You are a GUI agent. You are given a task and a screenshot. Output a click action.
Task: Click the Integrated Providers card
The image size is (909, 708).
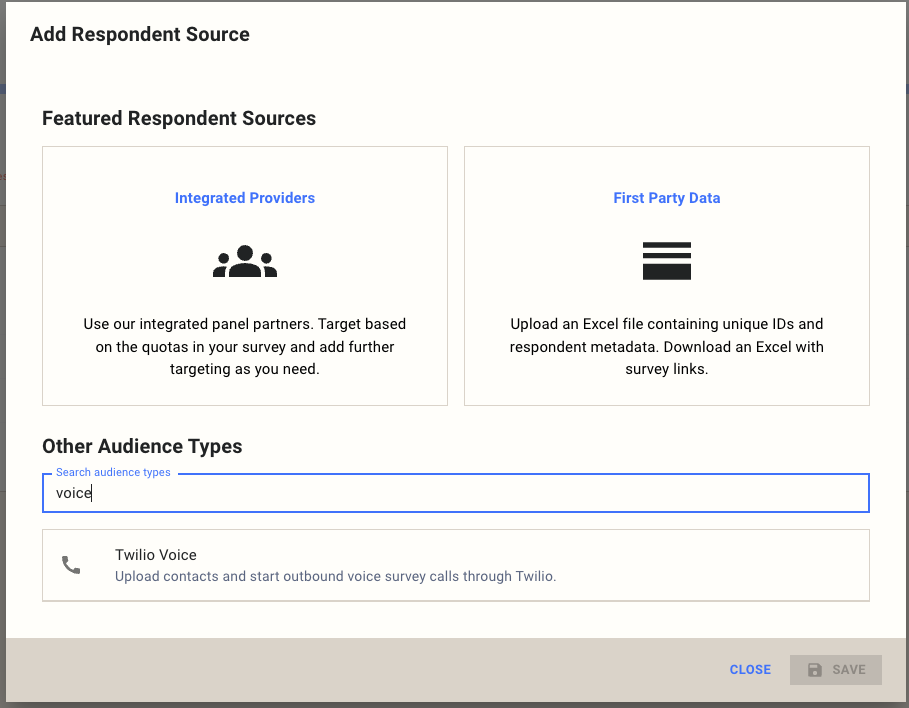pos(244,275)
